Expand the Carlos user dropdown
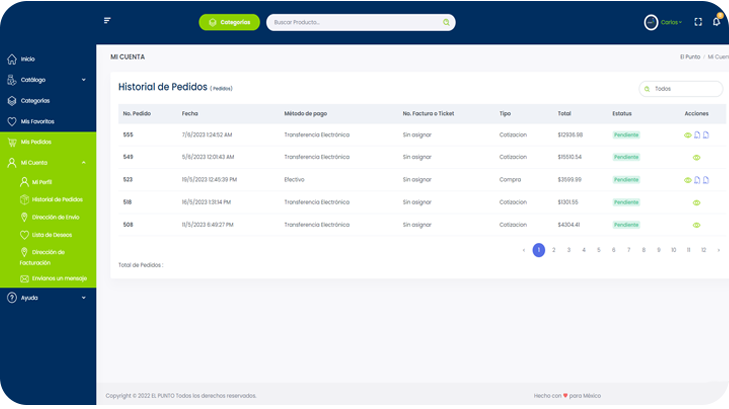 [x=671, y=22]
